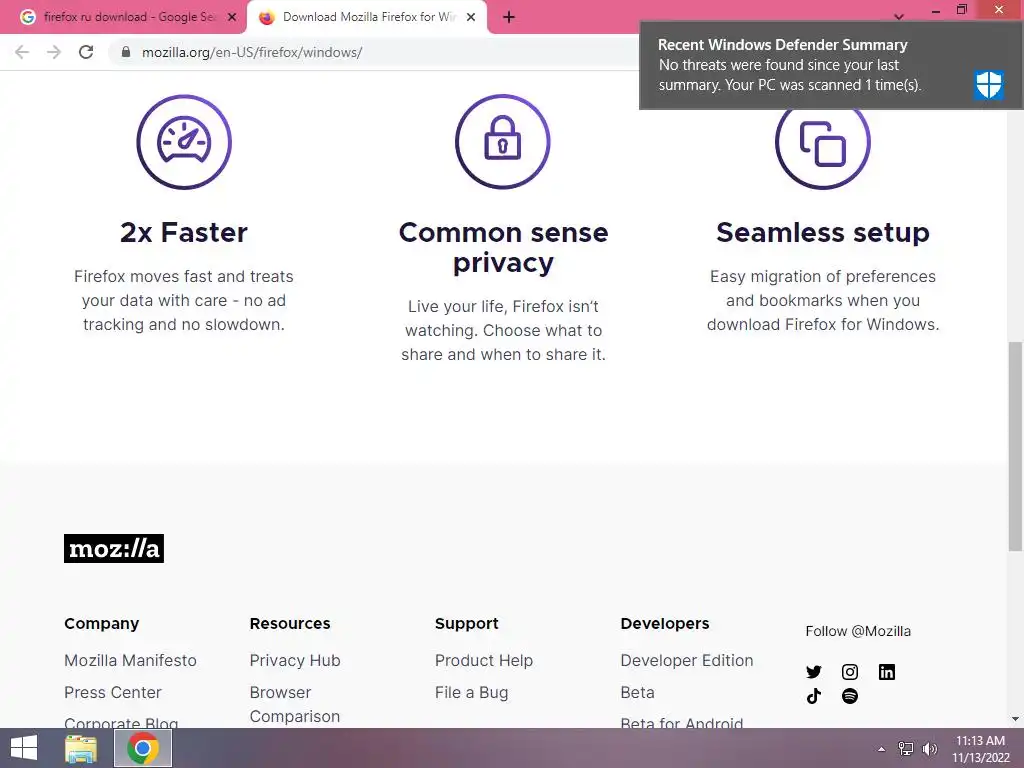Click the Resources footer heading

click(x=290, y=624)
